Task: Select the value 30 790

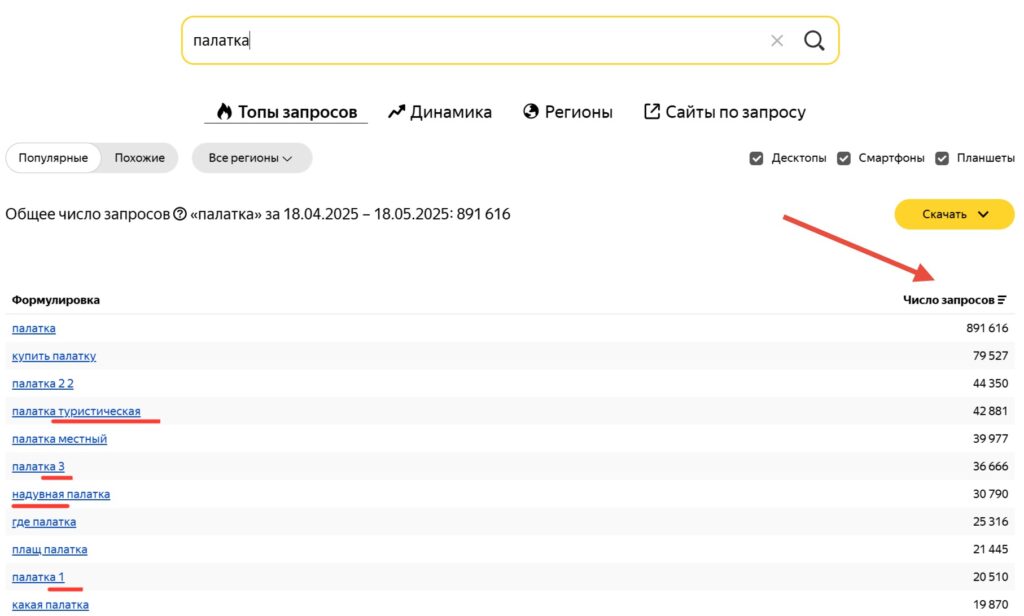Action: [x=990, y=494]
